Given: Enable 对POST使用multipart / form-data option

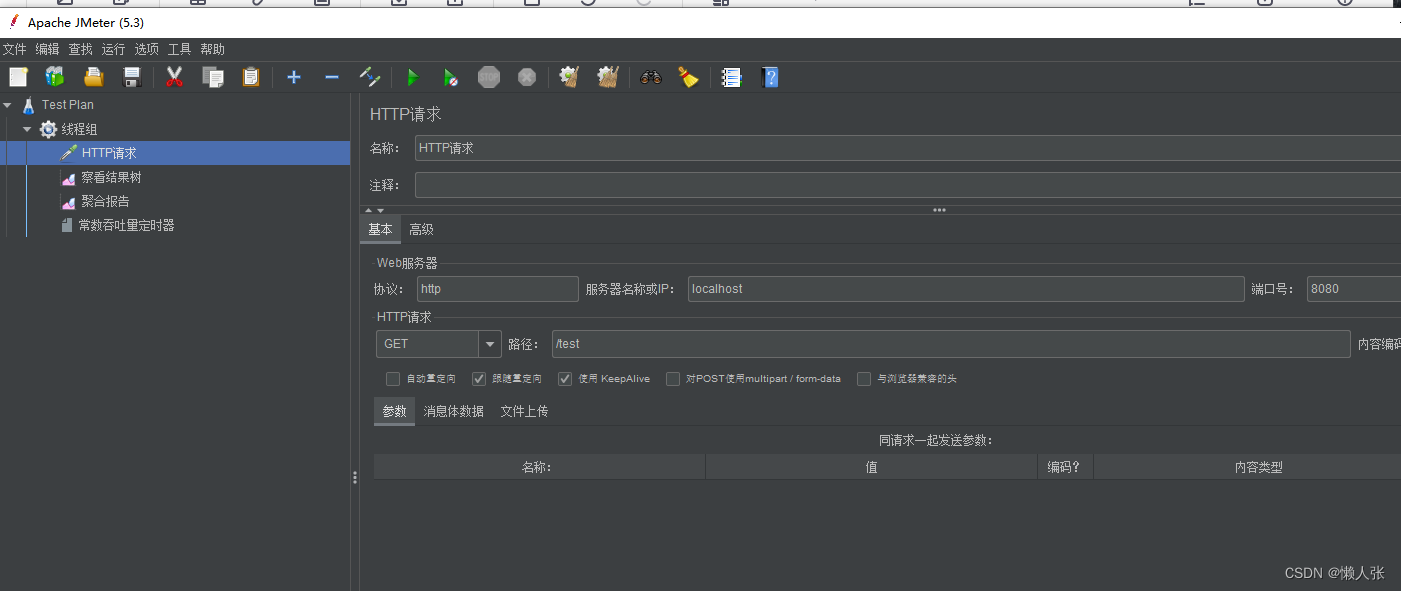Looking at the screenshot, I should pyautogui.click(x=672, y=378).
